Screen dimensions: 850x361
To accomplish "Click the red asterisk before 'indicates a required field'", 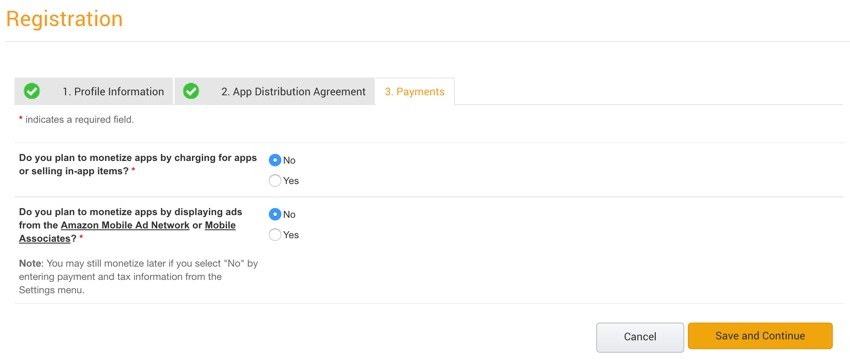I will coord(21,119).
